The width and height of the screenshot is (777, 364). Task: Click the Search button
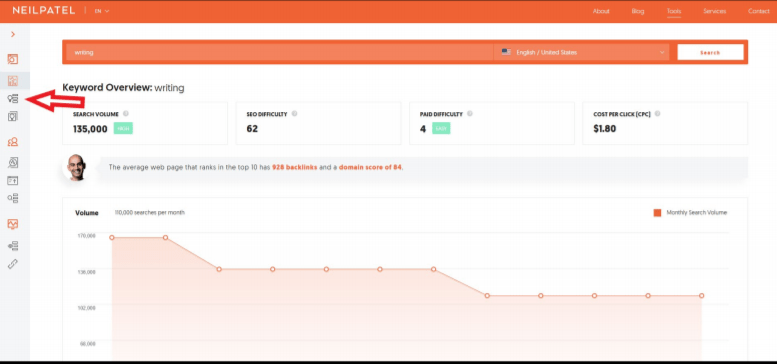tap(710, 52)
